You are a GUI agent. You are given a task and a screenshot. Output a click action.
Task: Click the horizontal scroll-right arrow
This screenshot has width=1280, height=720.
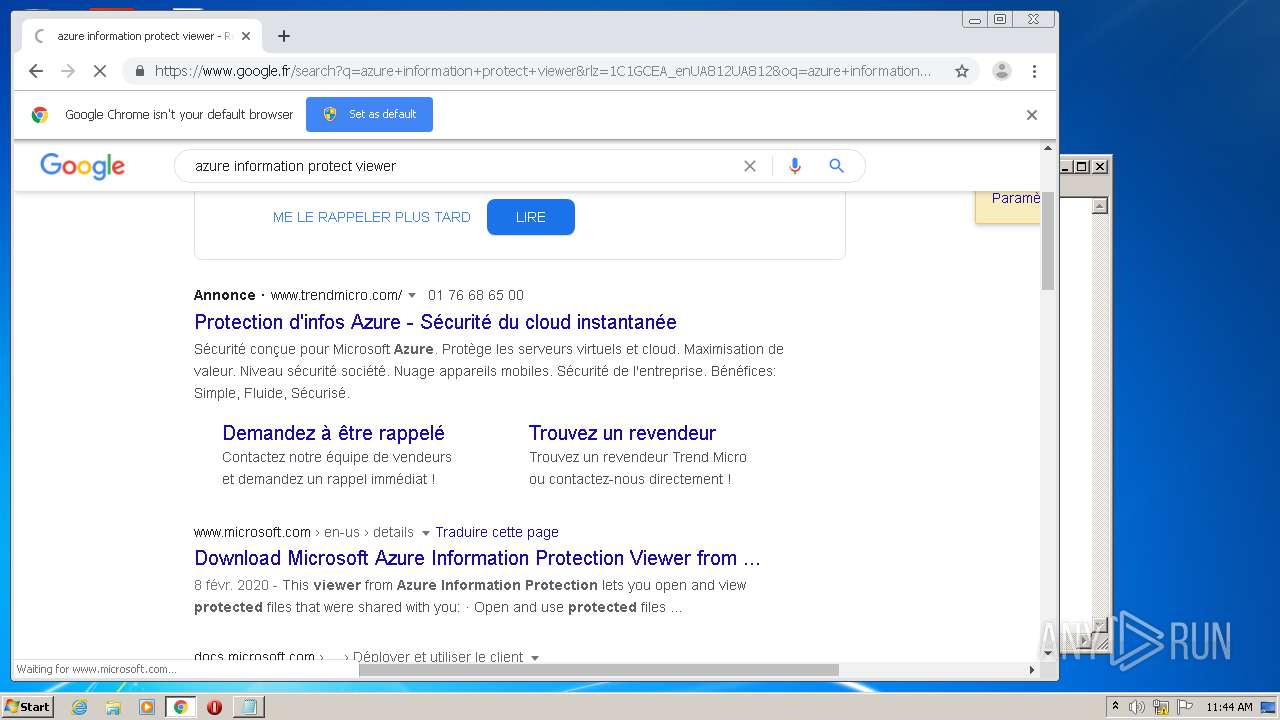click(1032, 670)
